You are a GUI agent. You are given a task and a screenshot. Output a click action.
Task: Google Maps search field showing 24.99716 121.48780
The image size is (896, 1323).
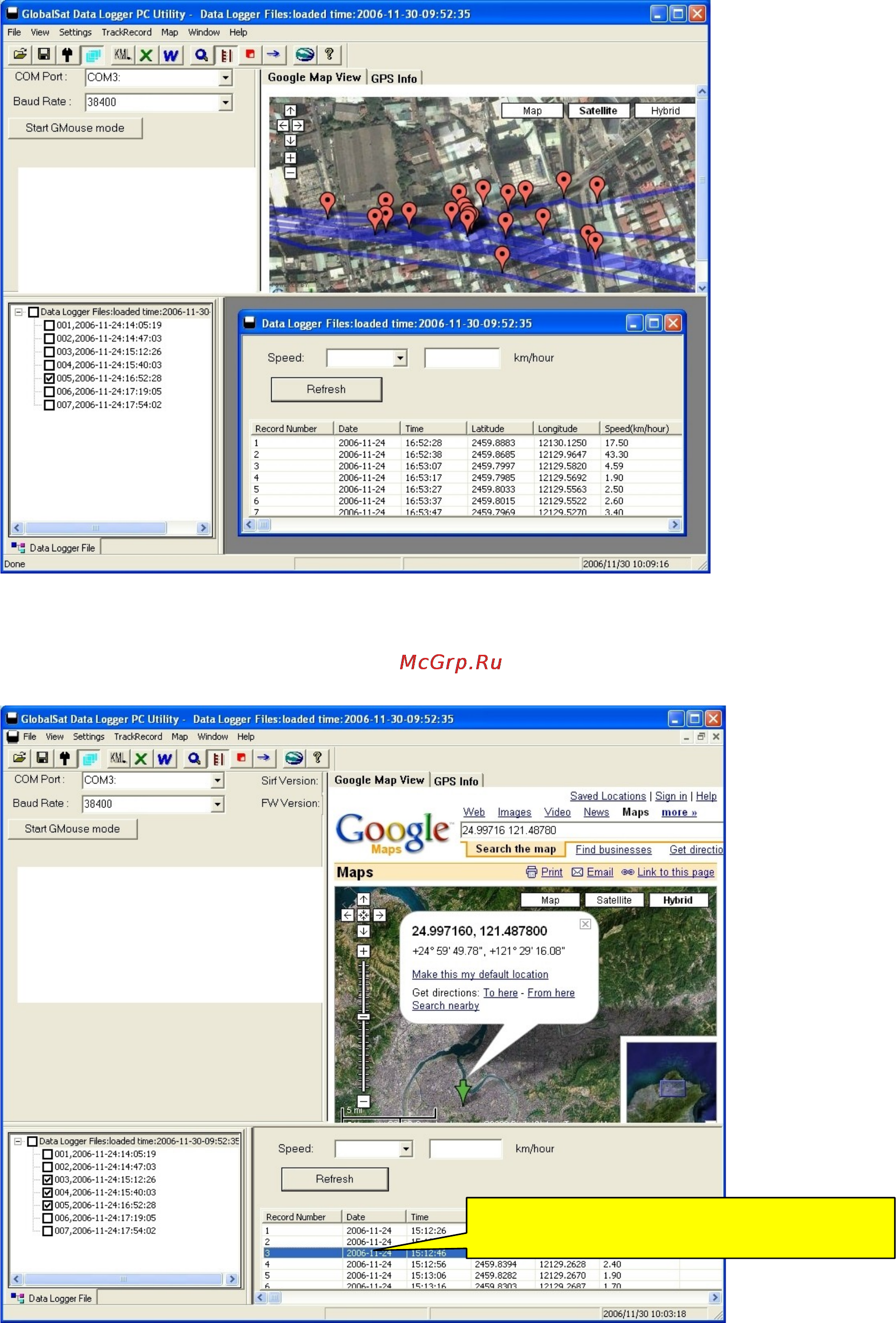591,830
